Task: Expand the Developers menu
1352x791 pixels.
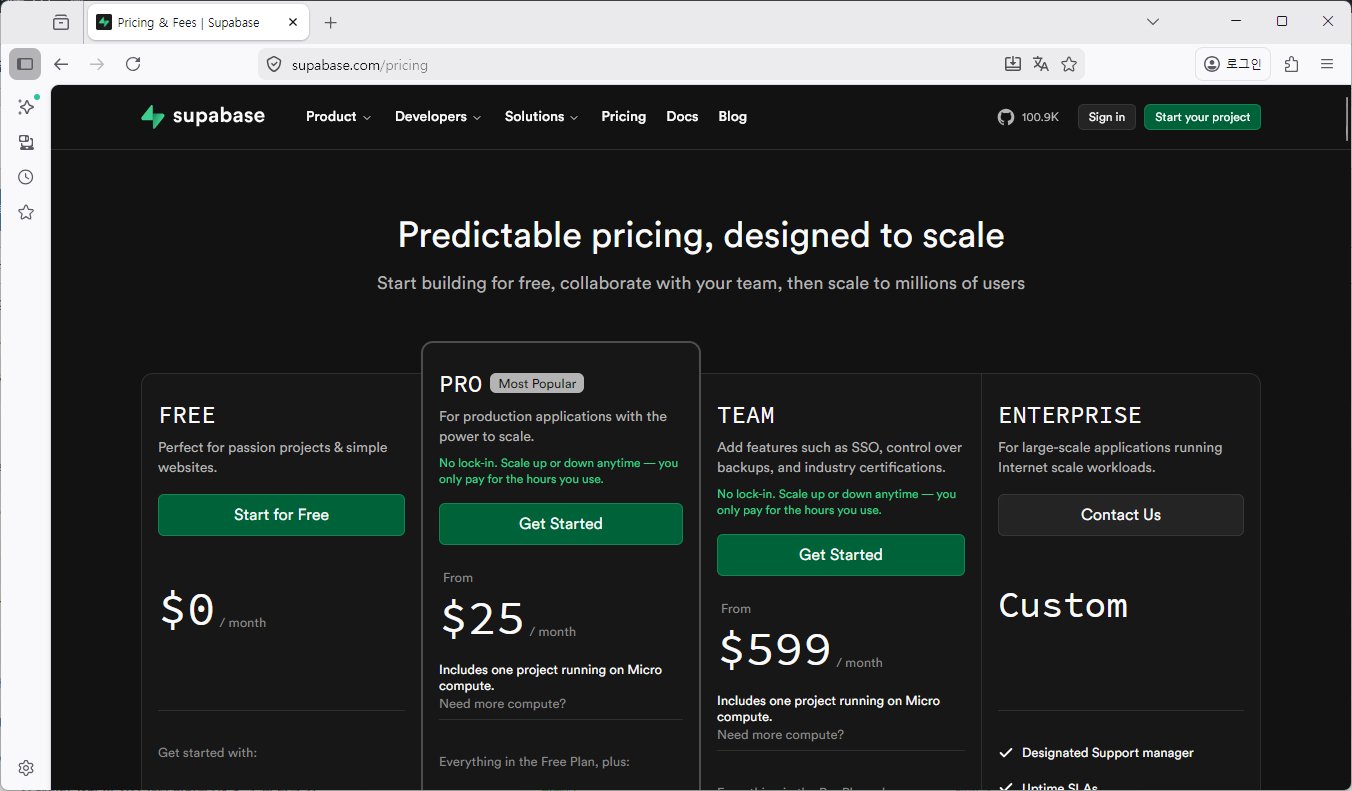Action: click(438, 116)
